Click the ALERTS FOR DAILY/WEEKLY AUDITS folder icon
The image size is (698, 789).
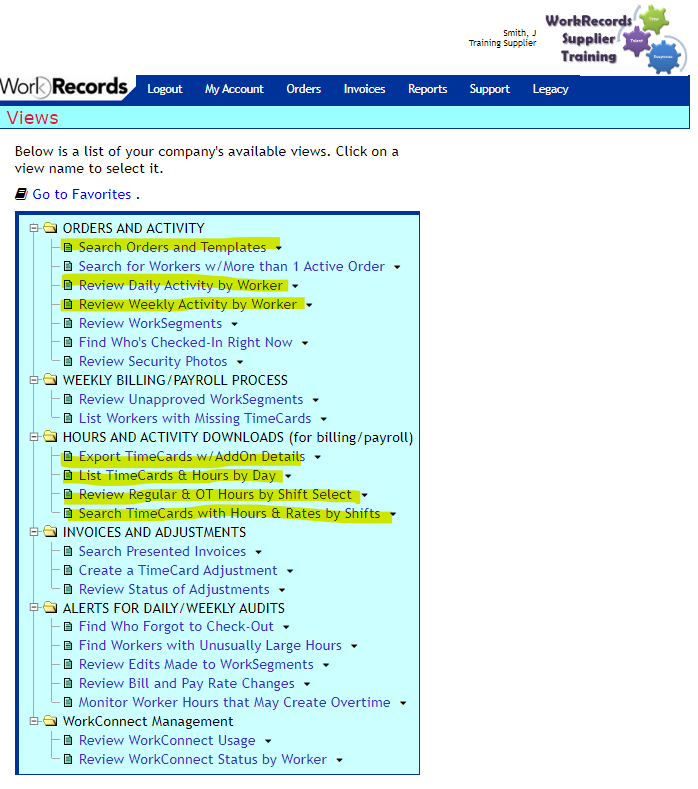50,608
